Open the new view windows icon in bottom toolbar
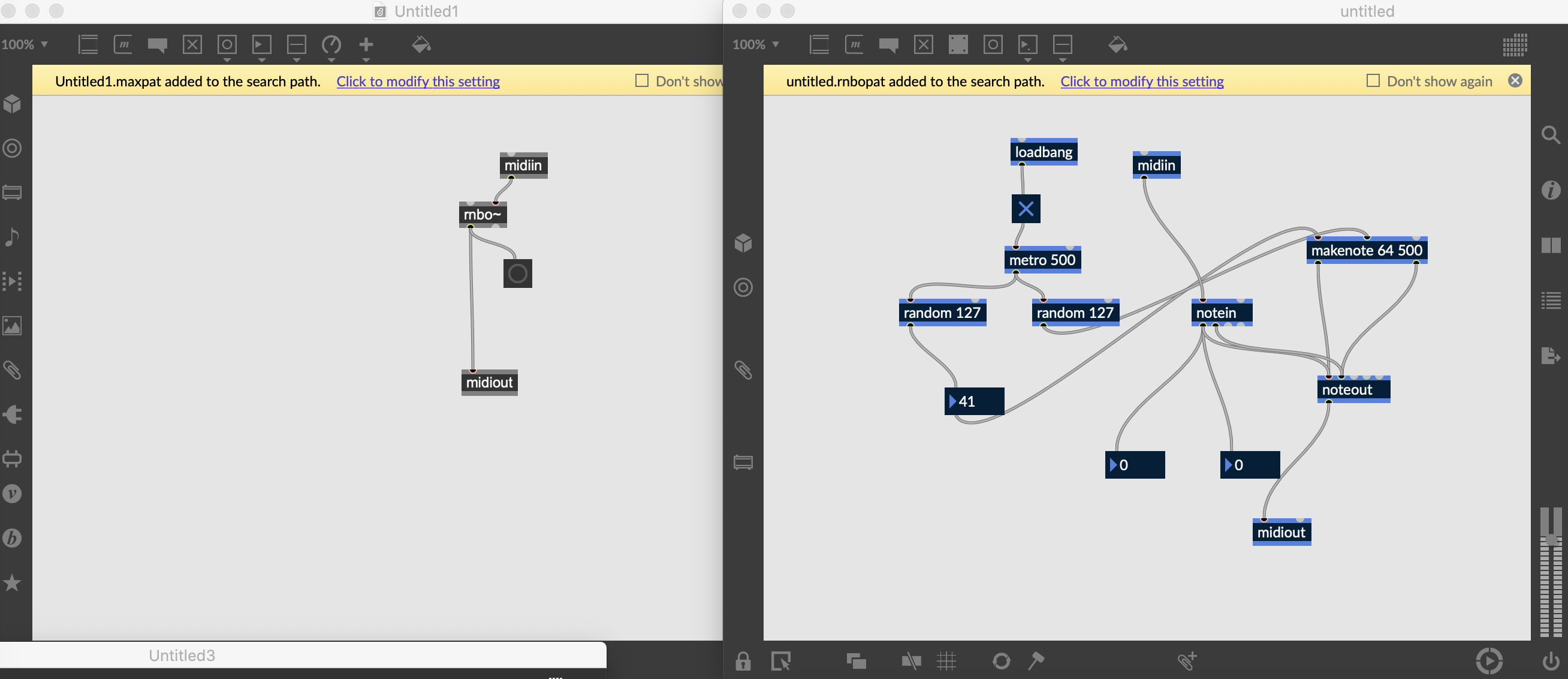The image size is (1568, 679). coord(856,661)
